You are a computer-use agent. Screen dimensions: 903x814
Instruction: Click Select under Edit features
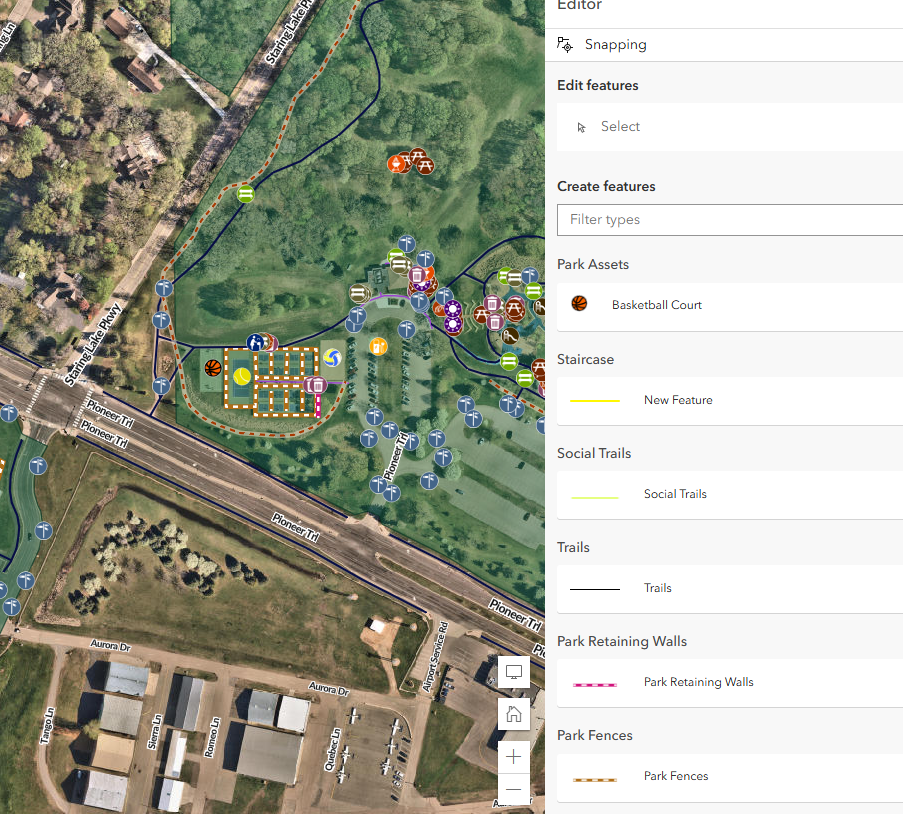click(x=620, y=126)
